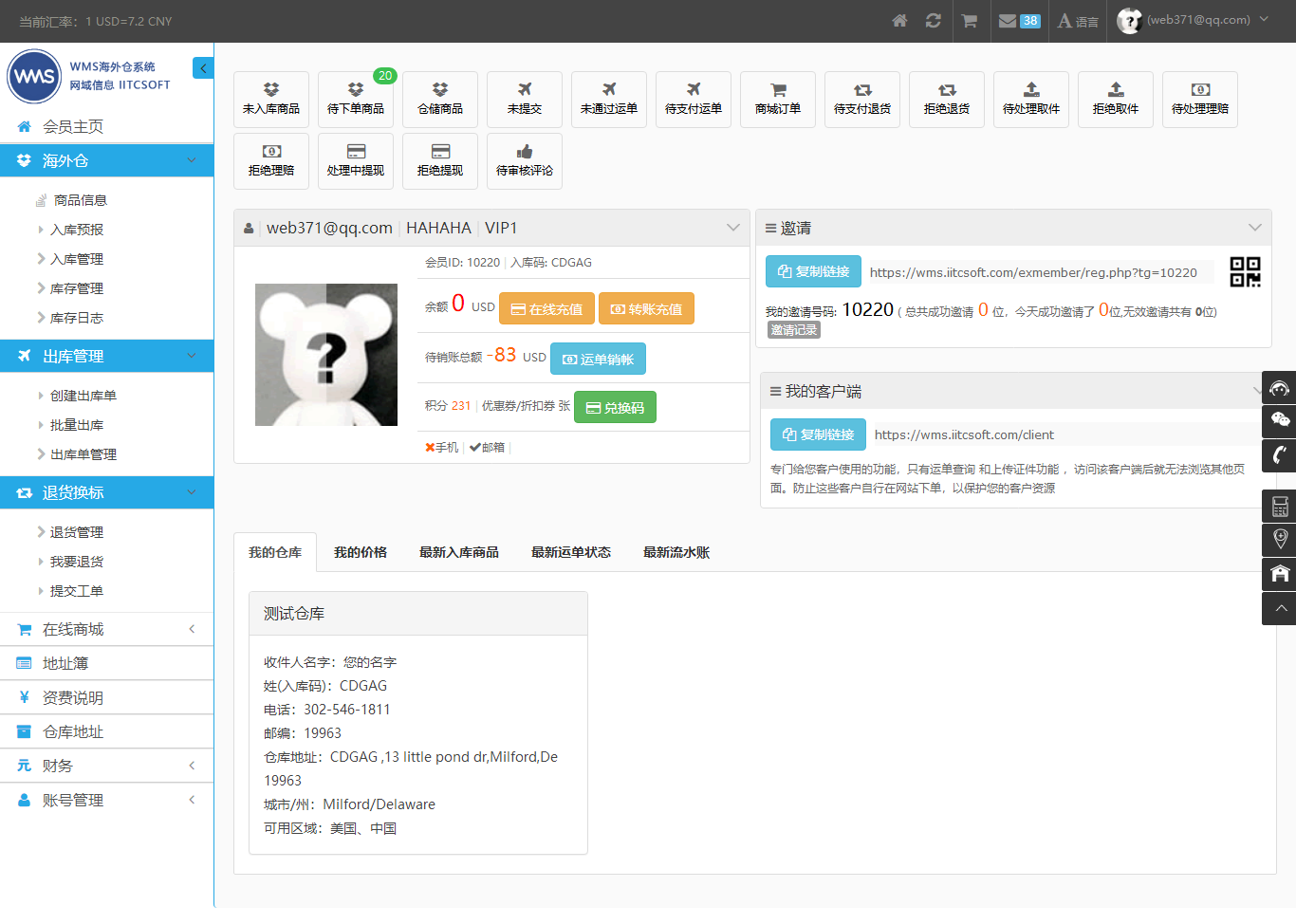Click the calculator icon on right sidebar
This screenshot has height=924, width=1296.
click(1279, 507)
